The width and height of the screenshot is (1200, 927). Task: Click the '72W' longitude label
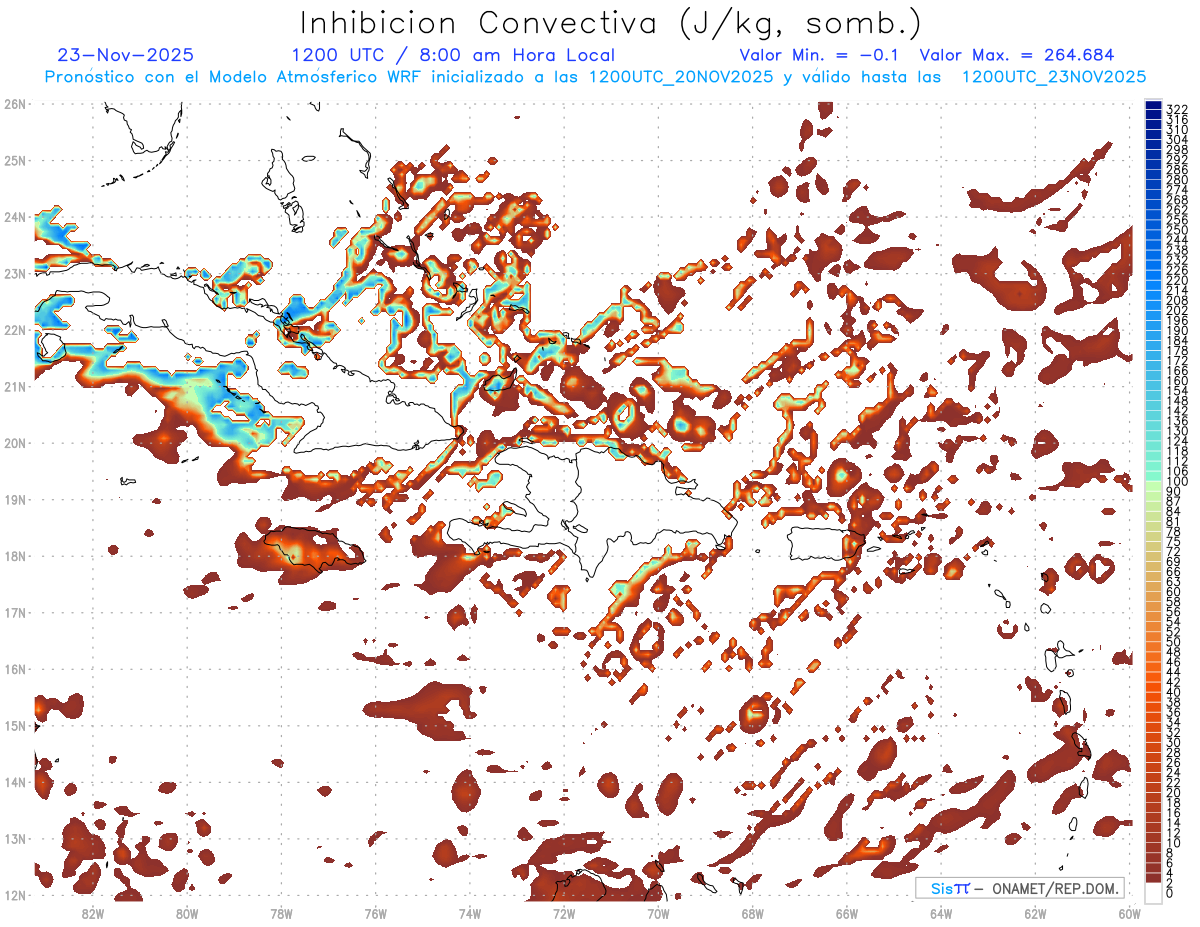click(564, 913)
